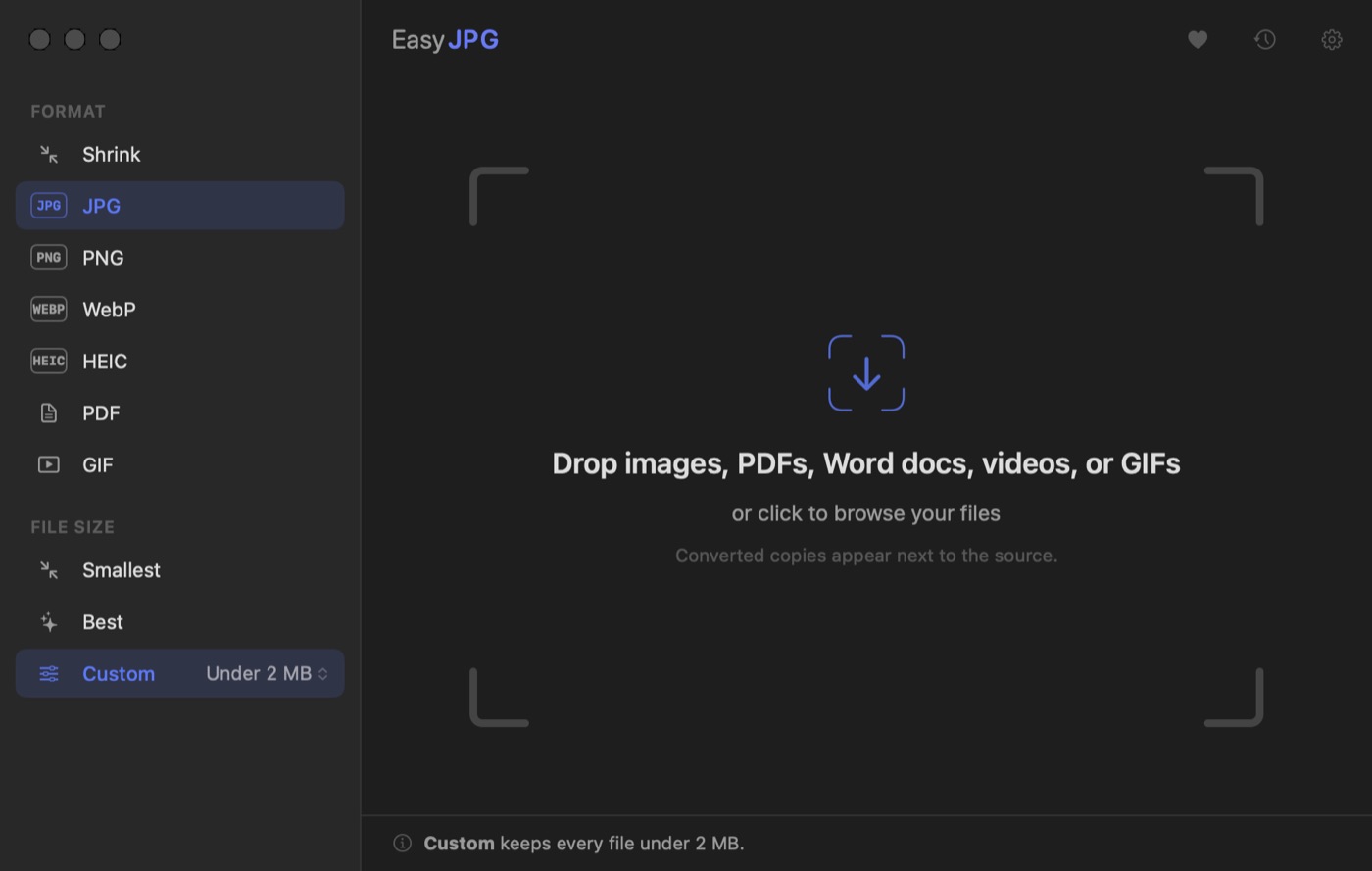Image resolution: width=1372 pixels, height=871 pixels.
Task: Click the Smallest compress icon
Action: coord(49,569)
